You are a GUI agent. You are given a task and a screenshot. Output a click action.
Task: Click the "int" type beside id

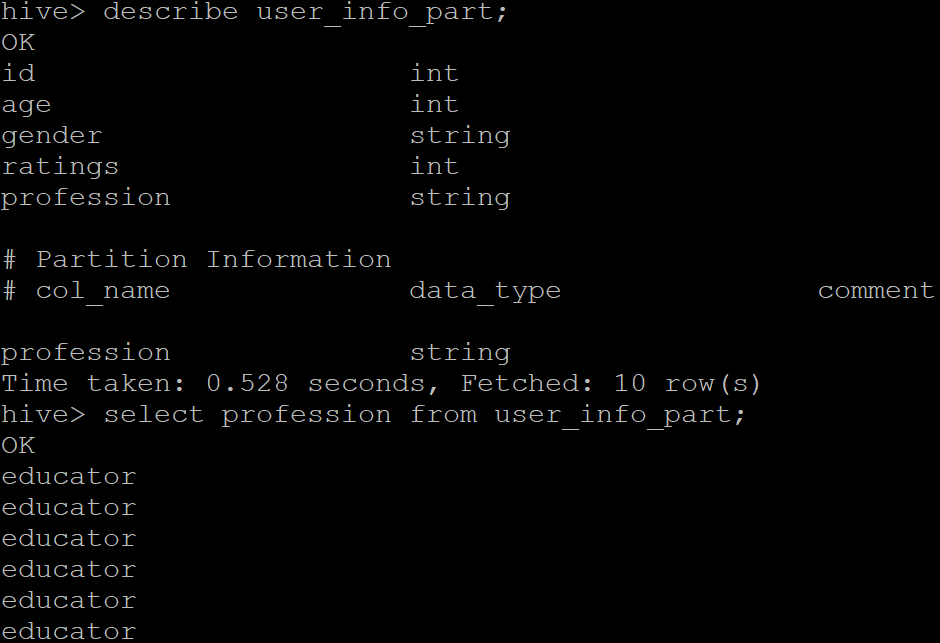click(434, 74)
